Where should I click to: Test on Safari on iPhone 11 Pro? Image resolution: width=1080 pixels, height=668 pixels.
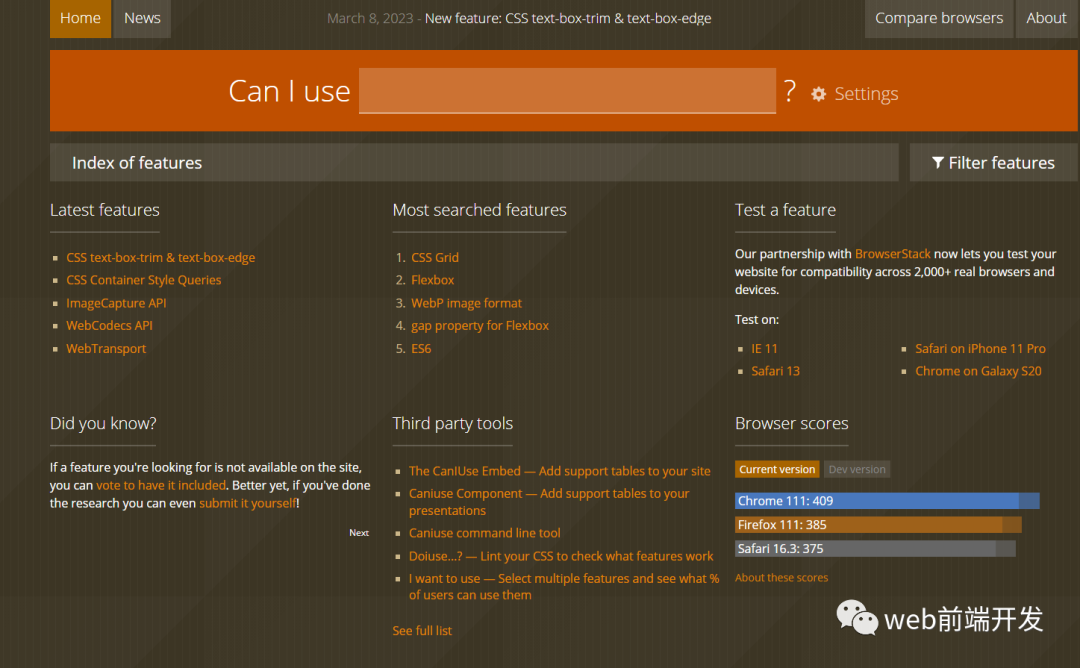pyautogui.click(x=980, y=348)
